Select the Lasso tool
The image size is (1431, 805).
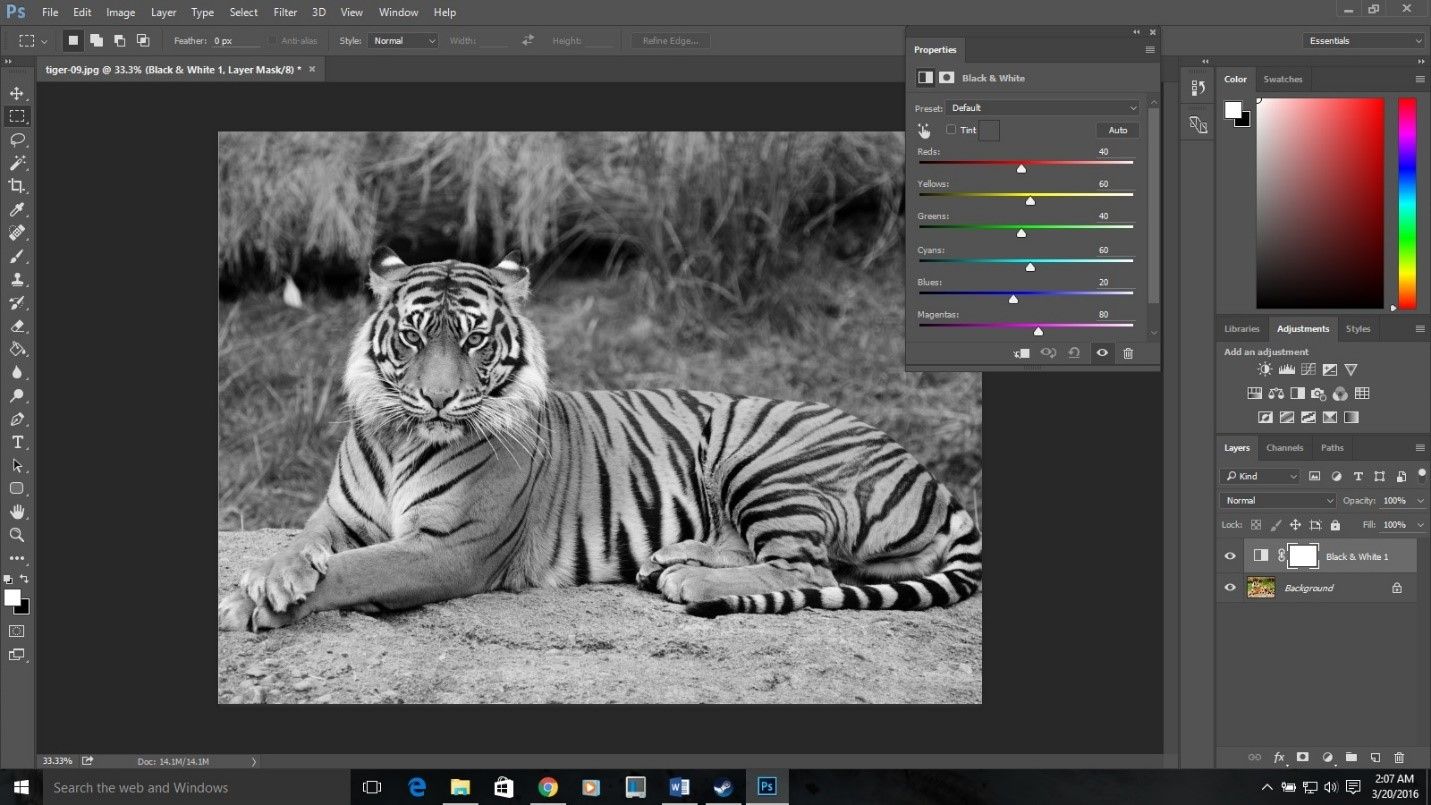[16, 139]
